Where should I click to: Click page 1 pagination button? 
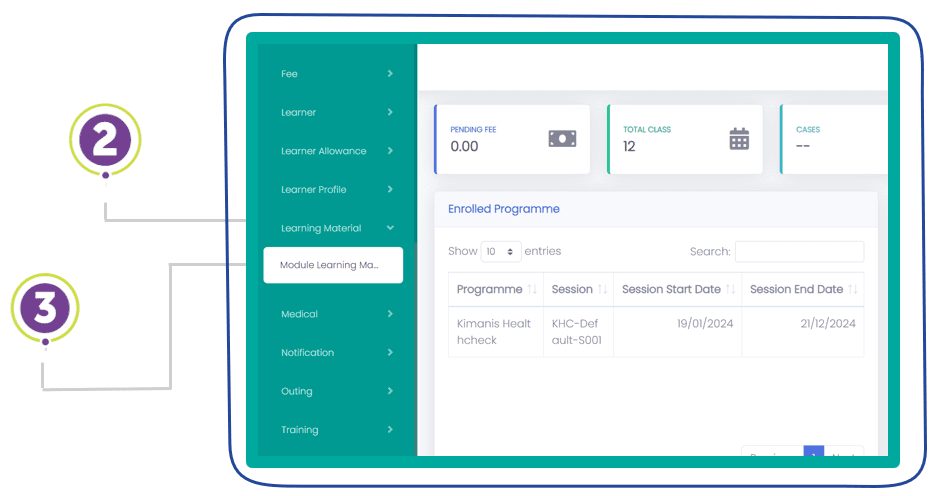(813, 455)
